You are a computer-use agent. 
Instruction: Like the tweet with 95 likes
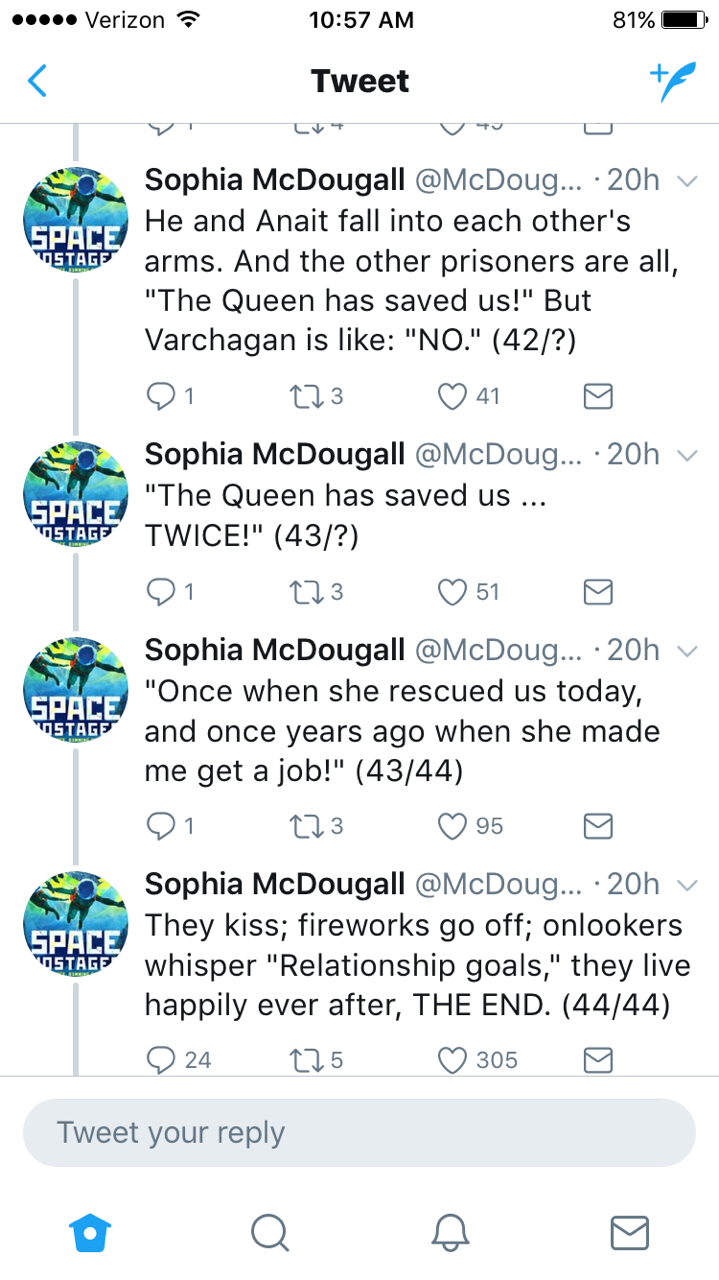pyautogui.click(x=455, y=826)
